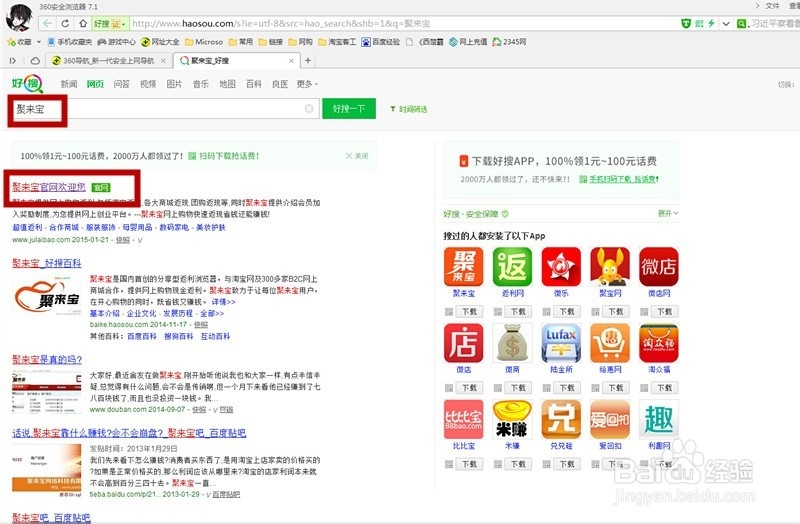Switch to 360导航 tab
Viewport: 800px width, 524px height.
coord(108,61)
